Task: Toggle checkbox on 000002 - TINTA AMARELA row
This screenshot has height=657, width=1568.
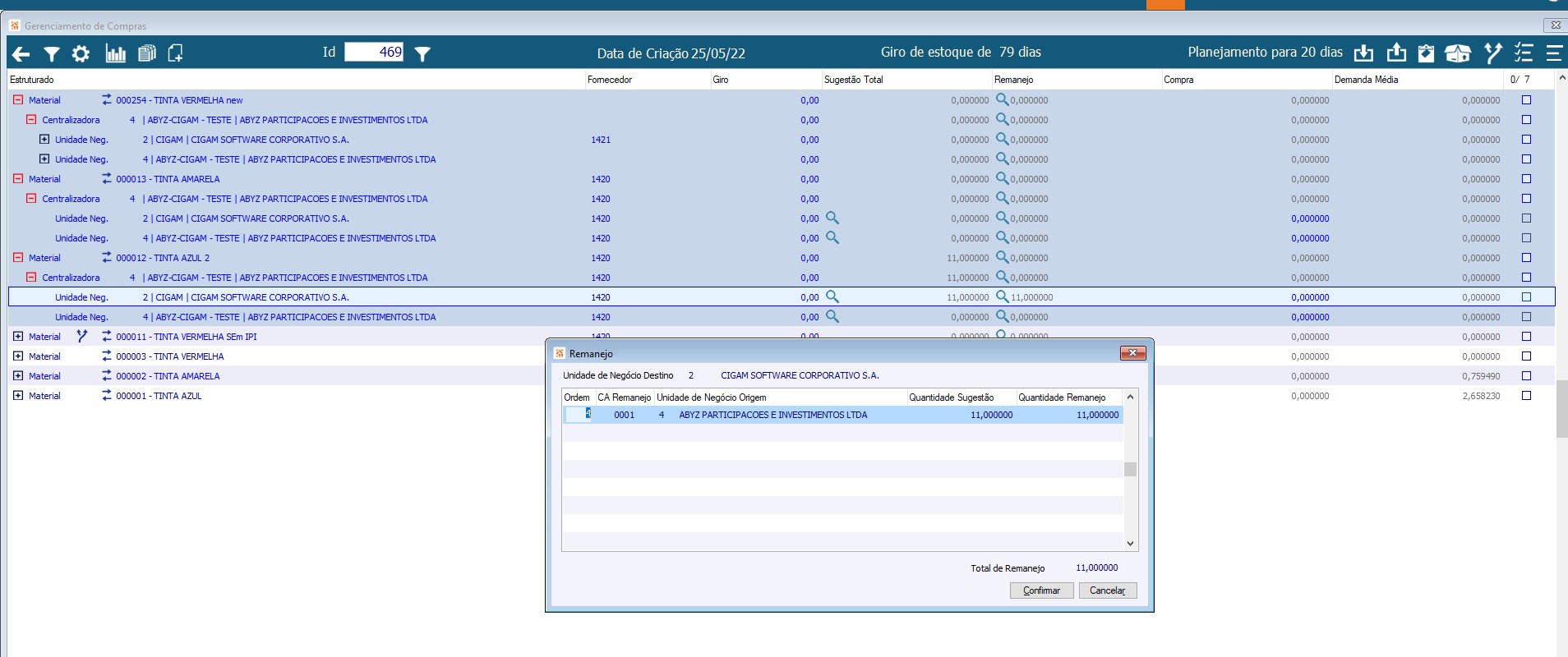Action: click(x=1526, y=376)
